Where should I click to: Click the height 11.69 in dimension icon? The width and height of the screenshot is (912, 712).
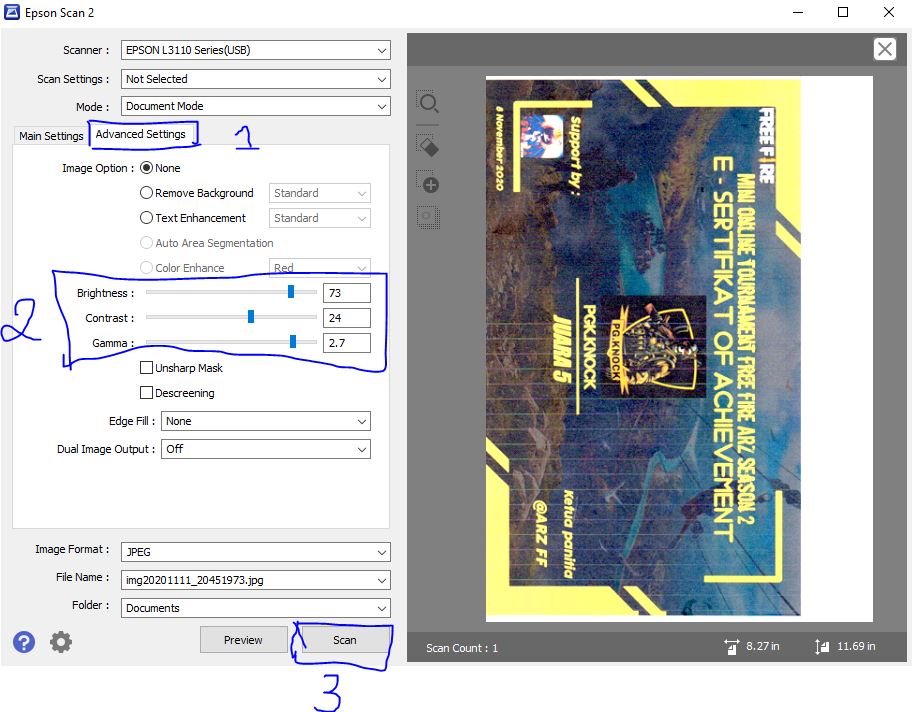(x=822, y=646)
